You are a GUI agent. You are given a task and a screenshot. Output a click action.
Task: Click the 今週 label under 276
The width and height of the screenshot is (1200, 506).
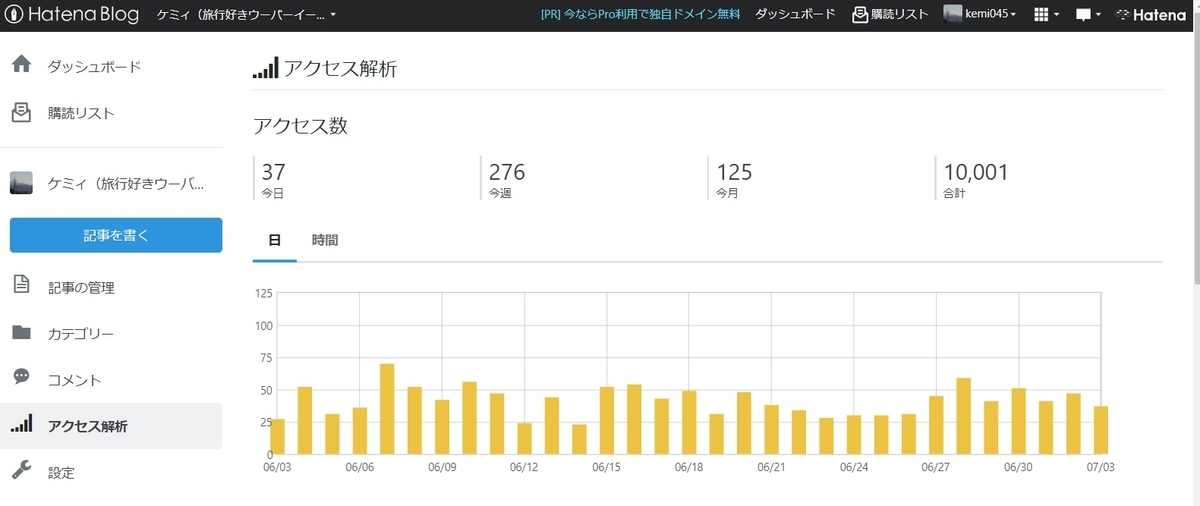point(500,193)
